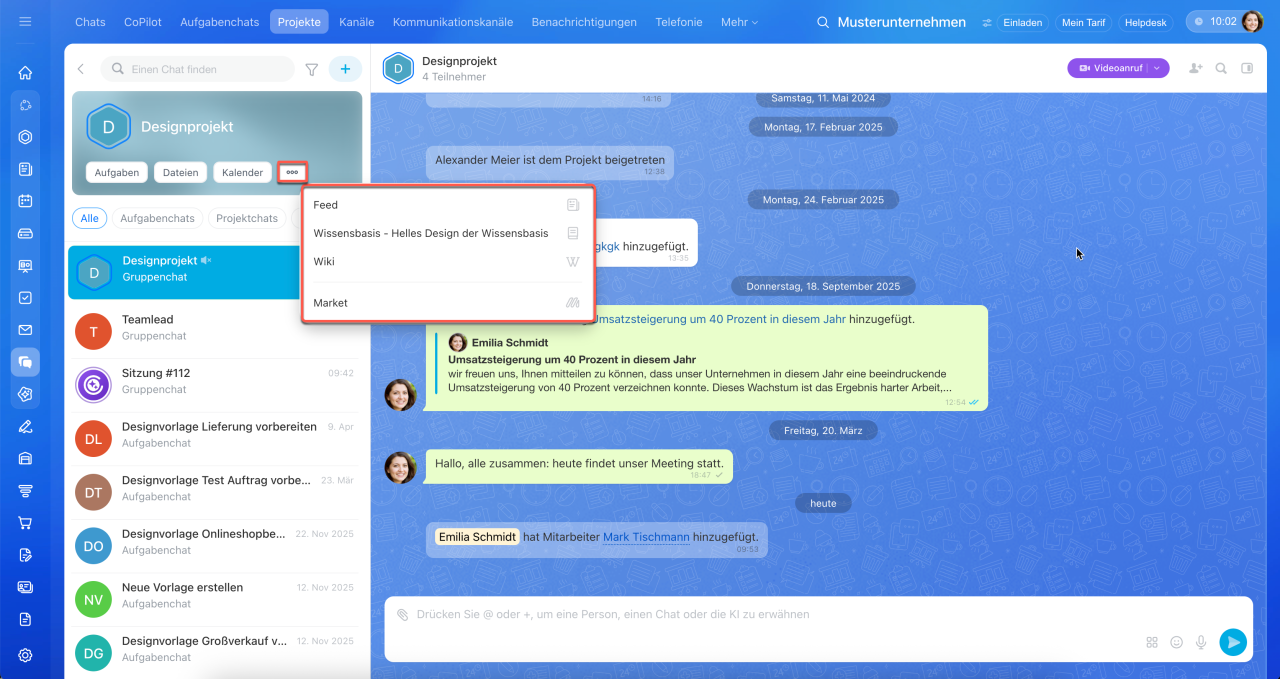This screenshot has width=1280, height=679.
Task: Click the Aufgaben button under Designprojekt
Action: (x=117, y=172)
